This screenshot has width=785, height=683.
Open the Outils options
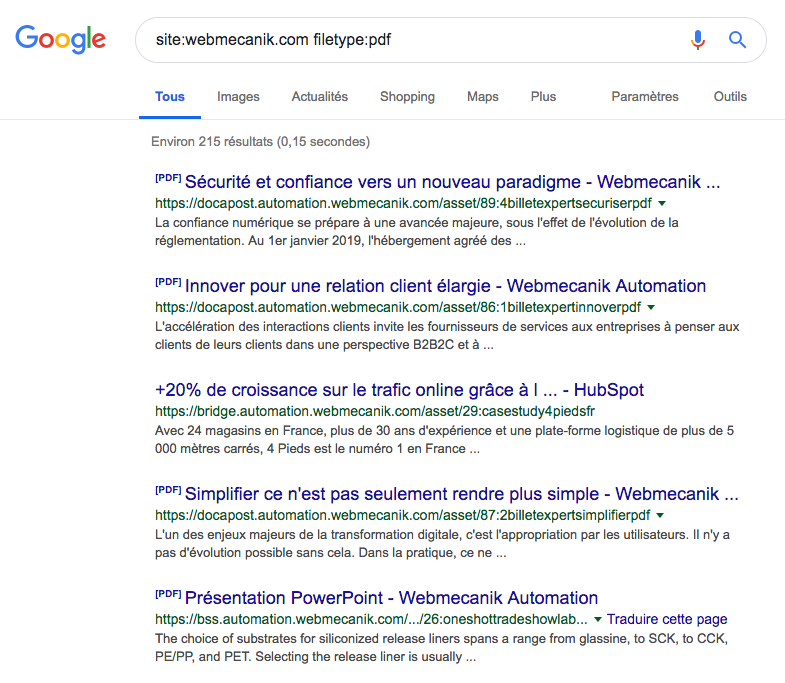[x=730, y=97]
